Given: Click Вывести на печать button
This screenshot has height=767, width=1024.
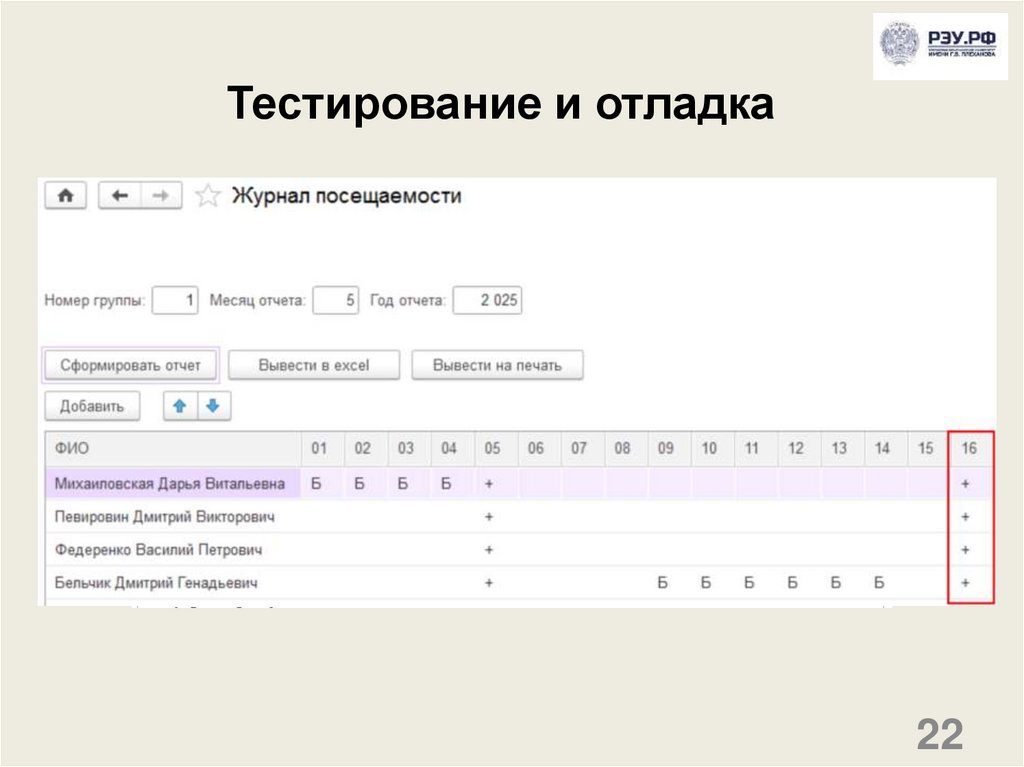Looking at the screenshot, I should [499, 364].
